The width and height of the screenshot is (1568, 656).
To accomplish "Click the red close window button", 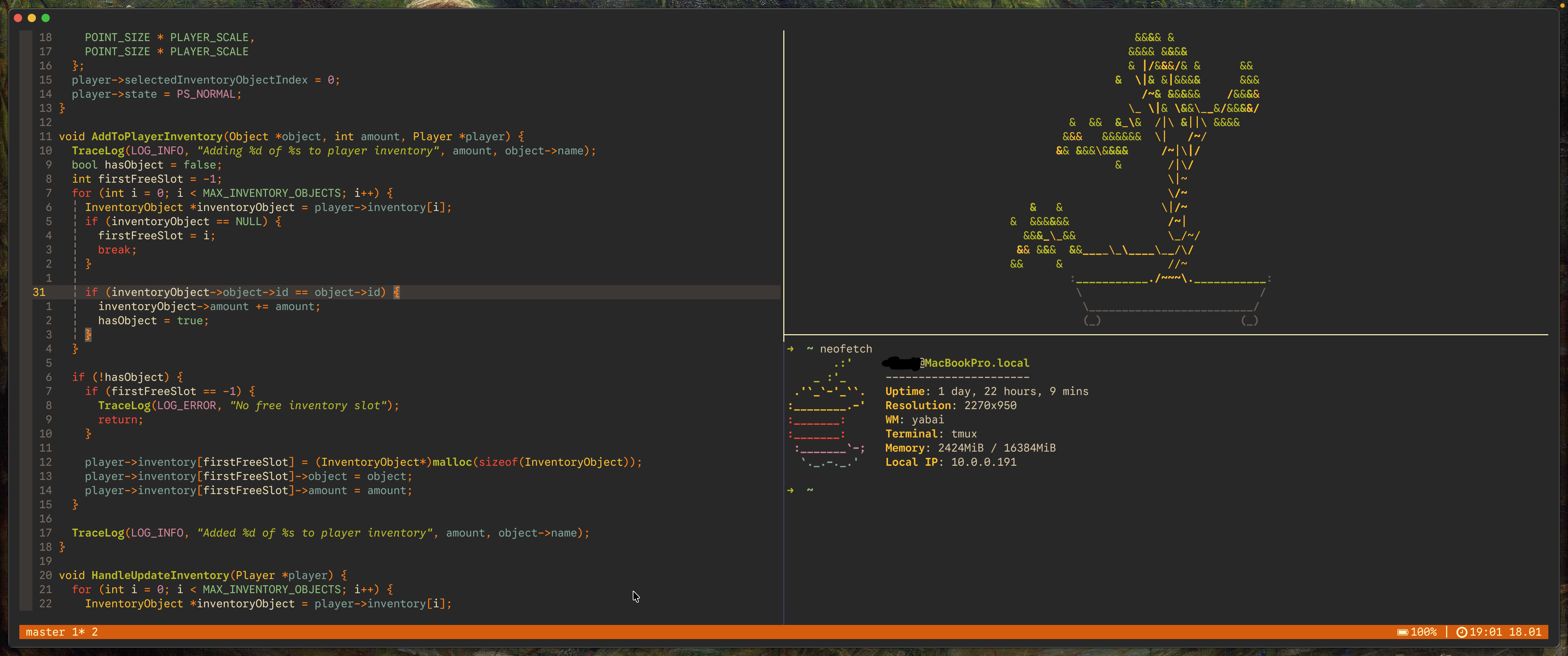I will pyautogui.click(x=18, y=18).
